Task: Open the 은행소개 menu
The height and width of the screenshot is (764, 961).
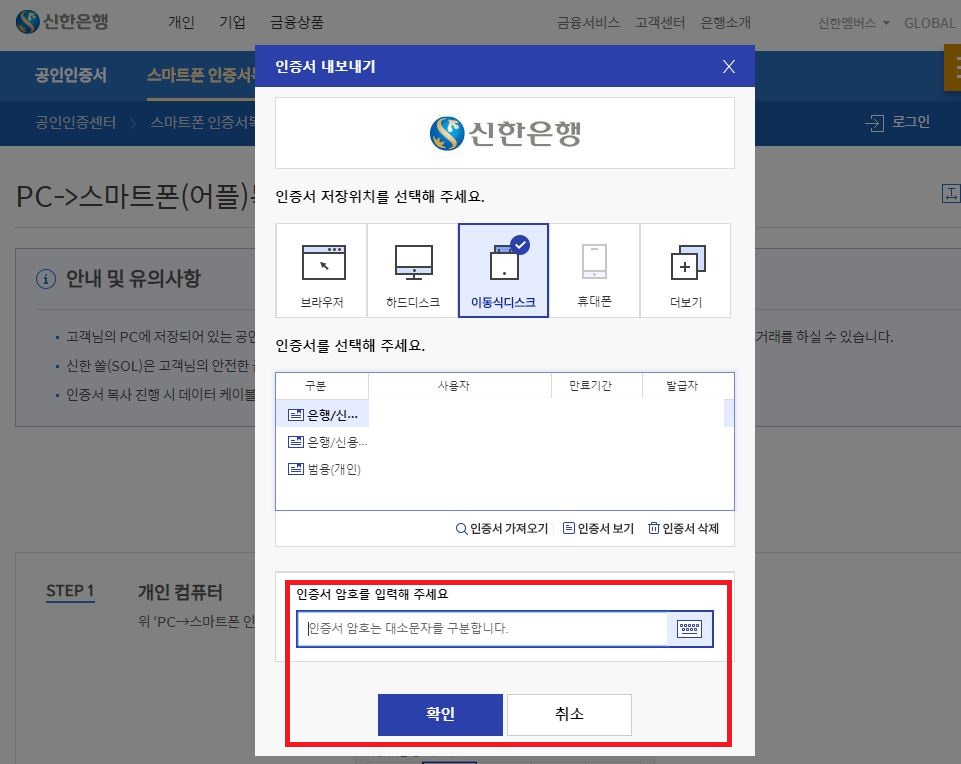Action: point(725,23)
